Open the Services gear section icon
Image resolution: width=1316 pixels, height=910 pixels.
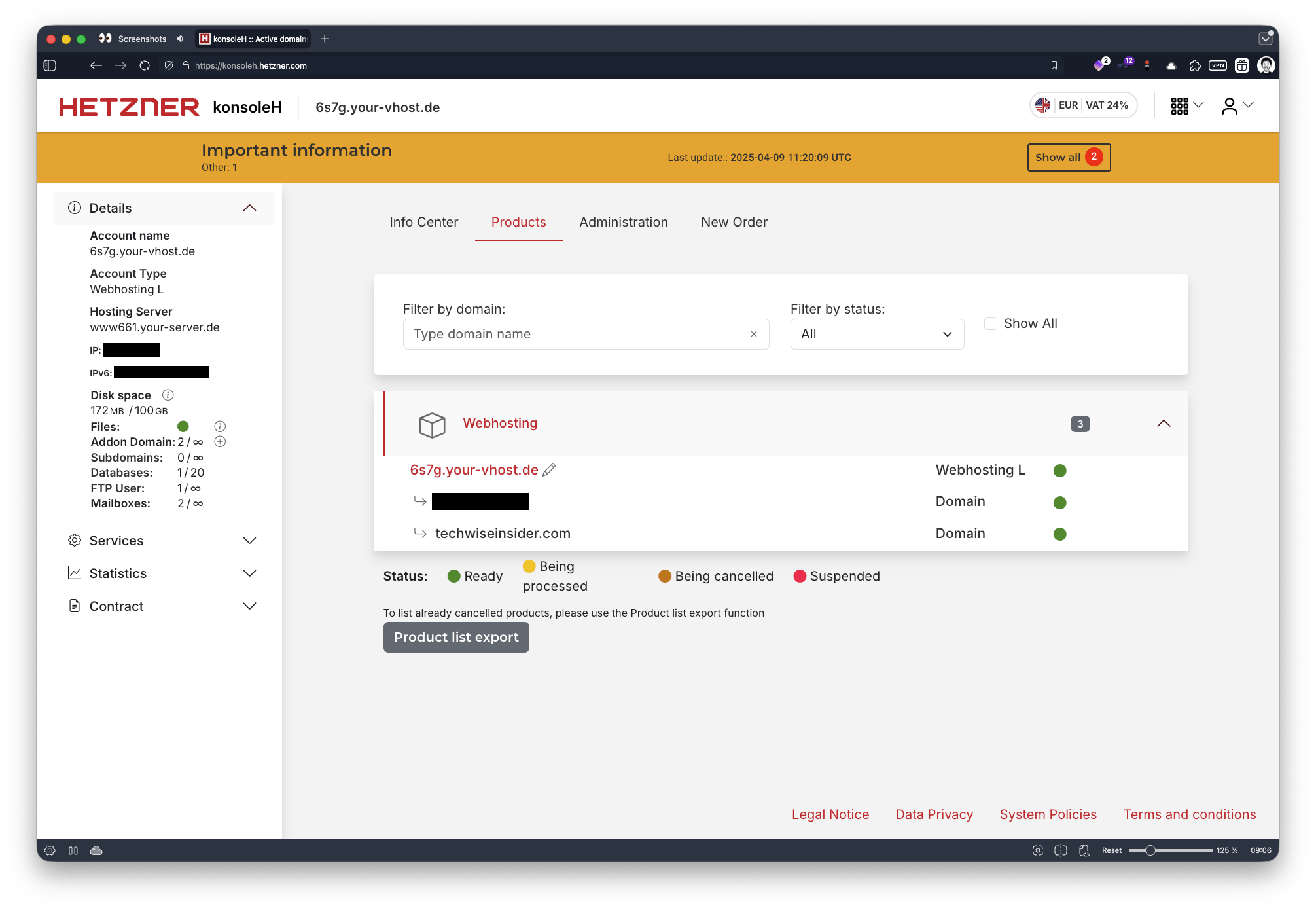click(74, 540)
